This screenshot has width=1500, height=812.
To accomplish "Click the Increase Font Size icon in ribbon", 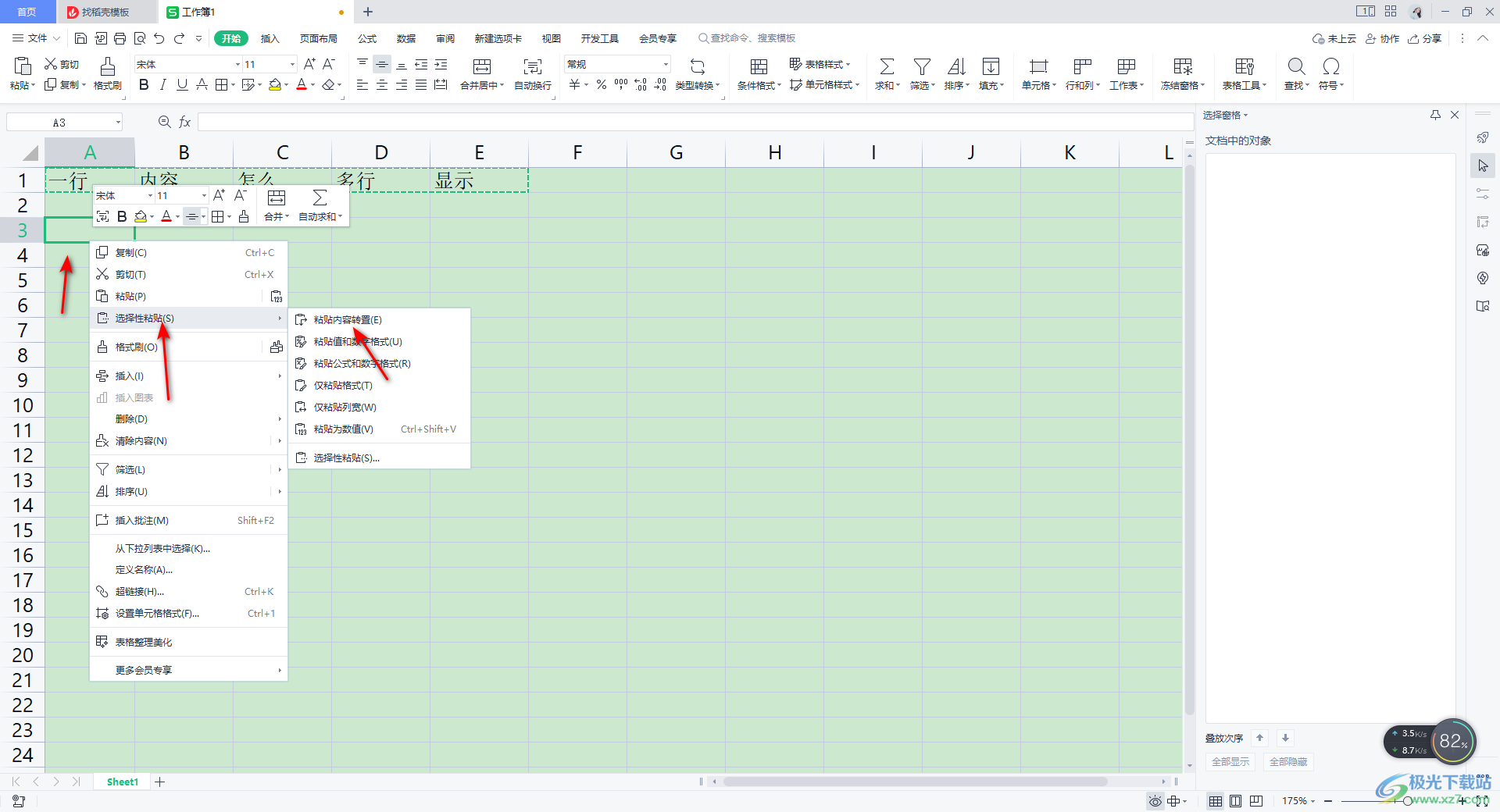I will (309, 64).
